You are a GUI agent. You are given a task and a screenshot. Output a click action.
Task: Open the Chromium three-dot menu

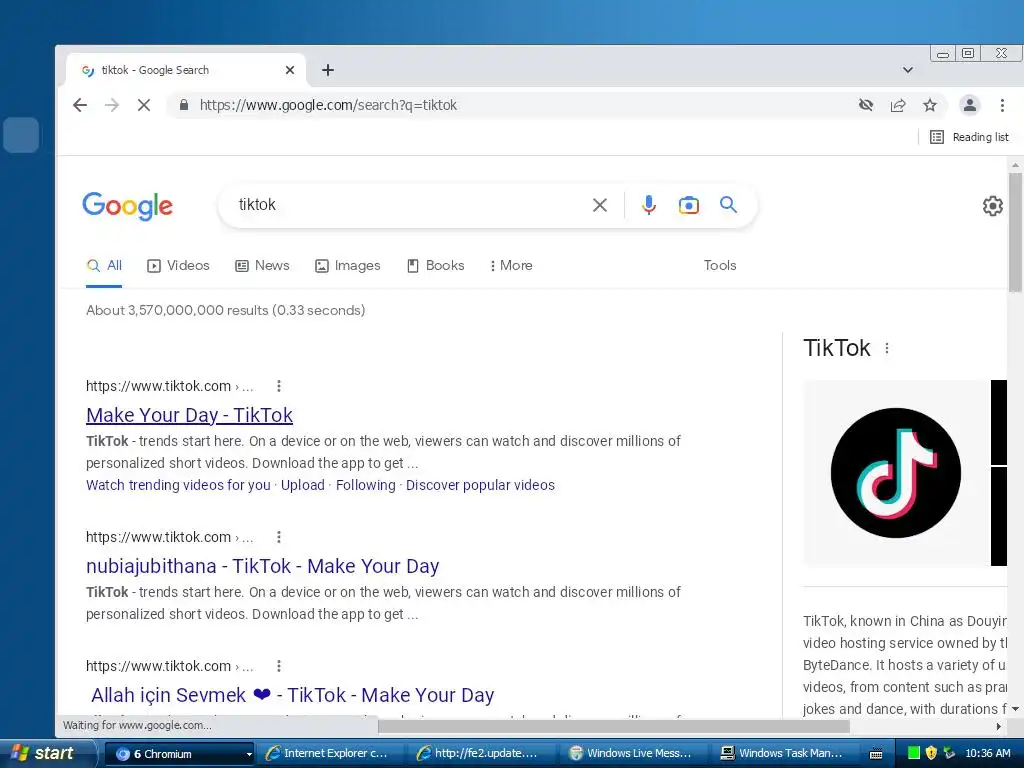pos(1002,105)
